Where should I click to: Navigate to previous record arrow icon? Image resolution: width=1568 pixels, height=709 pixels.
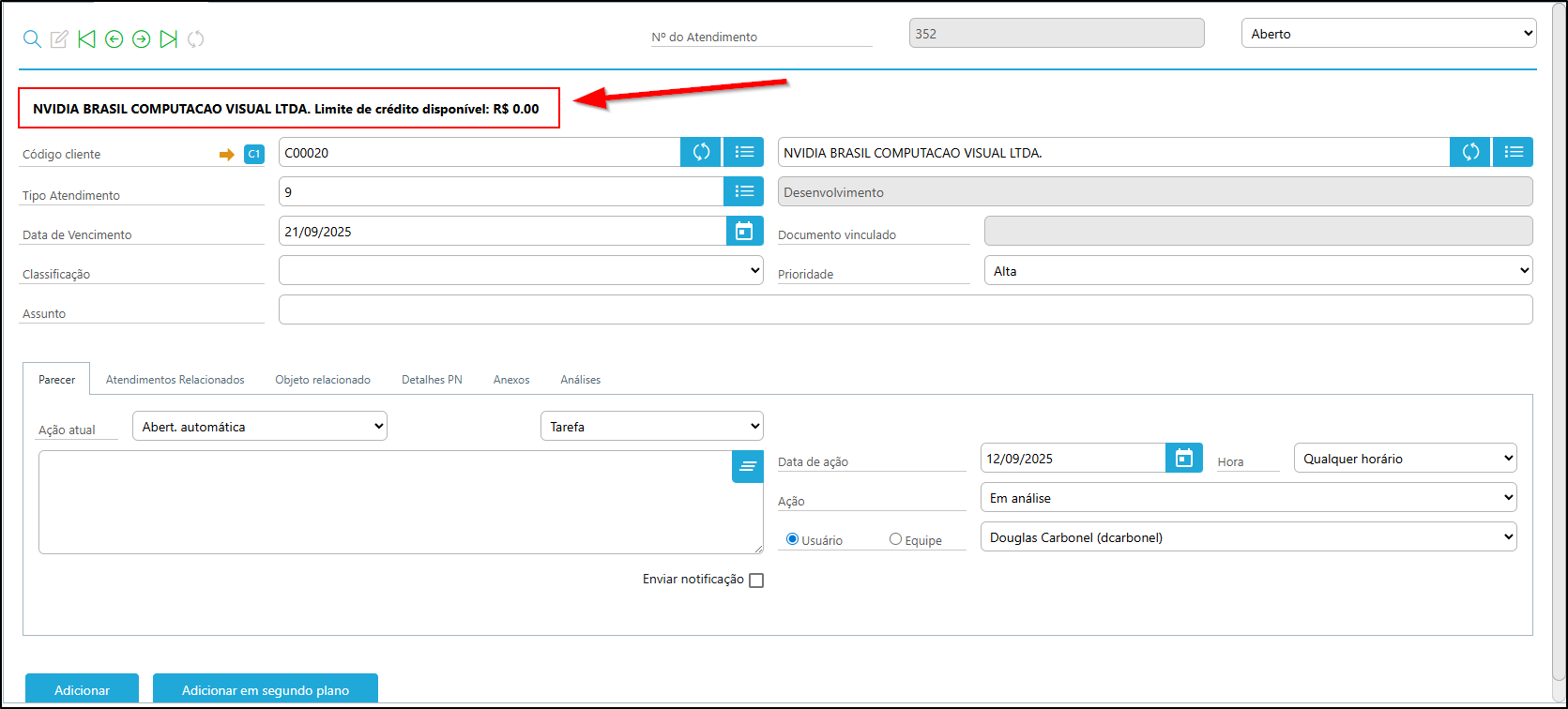(114, 38)
